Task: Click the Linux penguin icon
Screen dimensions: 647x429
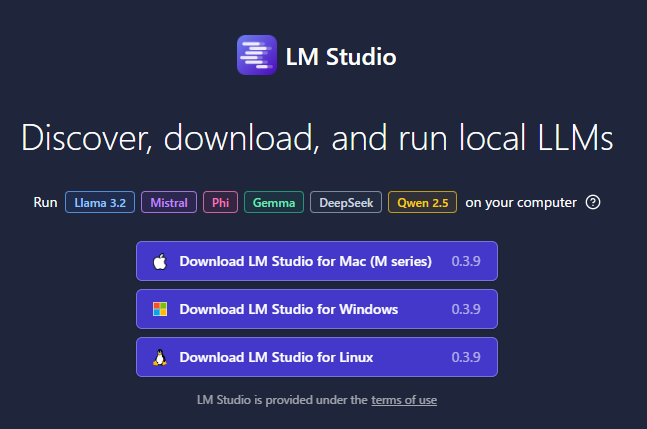Action: pos(160,357)
